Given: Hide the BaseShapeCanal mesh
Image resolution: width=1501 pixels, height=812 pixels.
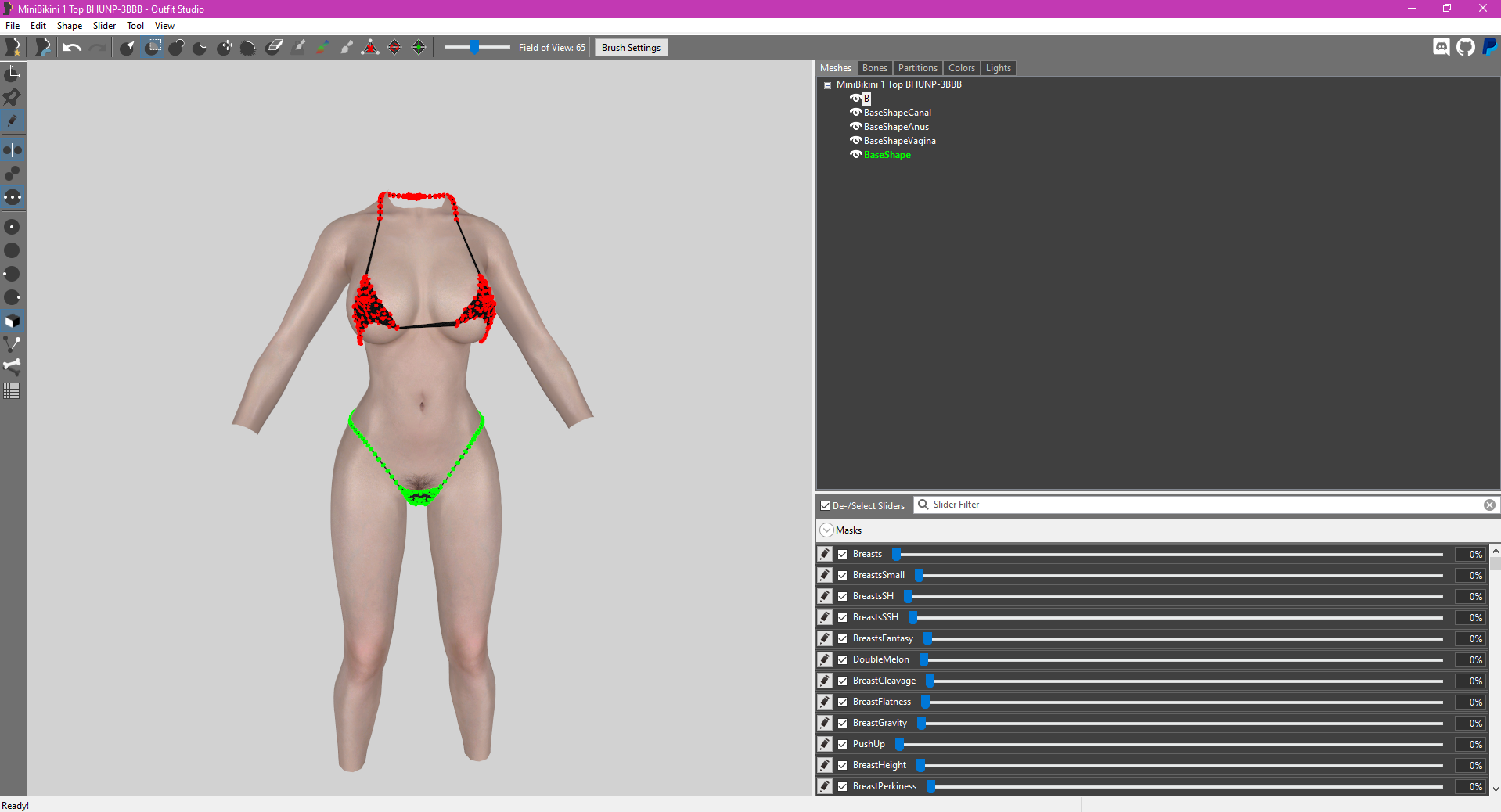Looking at the screenshot, I should pyautogui.click(x=855, y=113).
